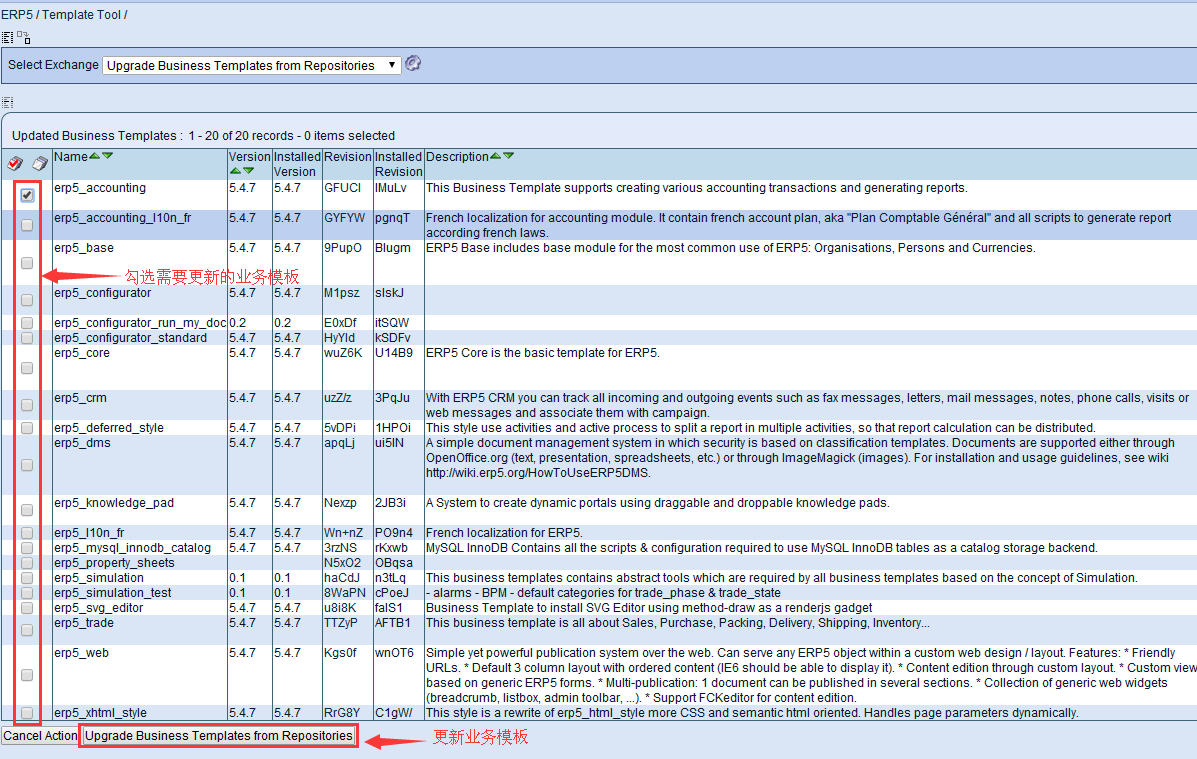This screenshot has width=1197, height=759.
Task: Click the erp5_crm template name
Action: click(80, 398)
